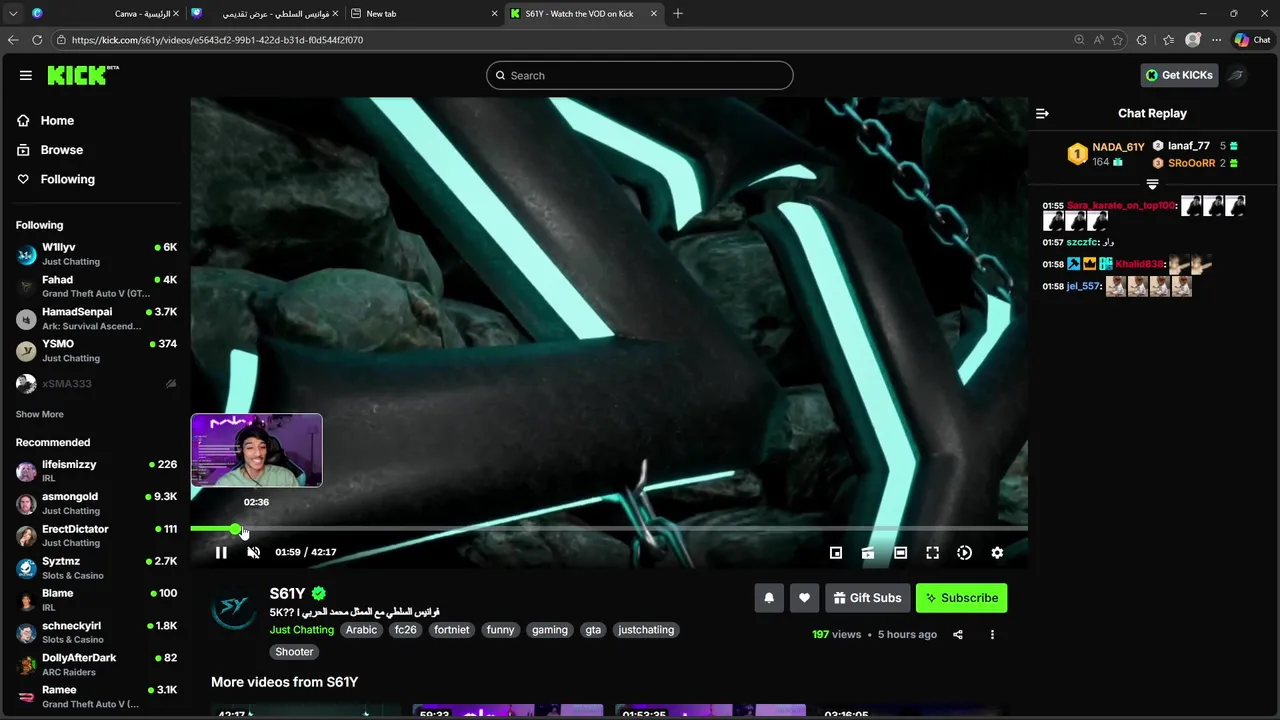The image size is (1280, 720).
Task: Select the Shooter tag
Action: tap(294, 652)
